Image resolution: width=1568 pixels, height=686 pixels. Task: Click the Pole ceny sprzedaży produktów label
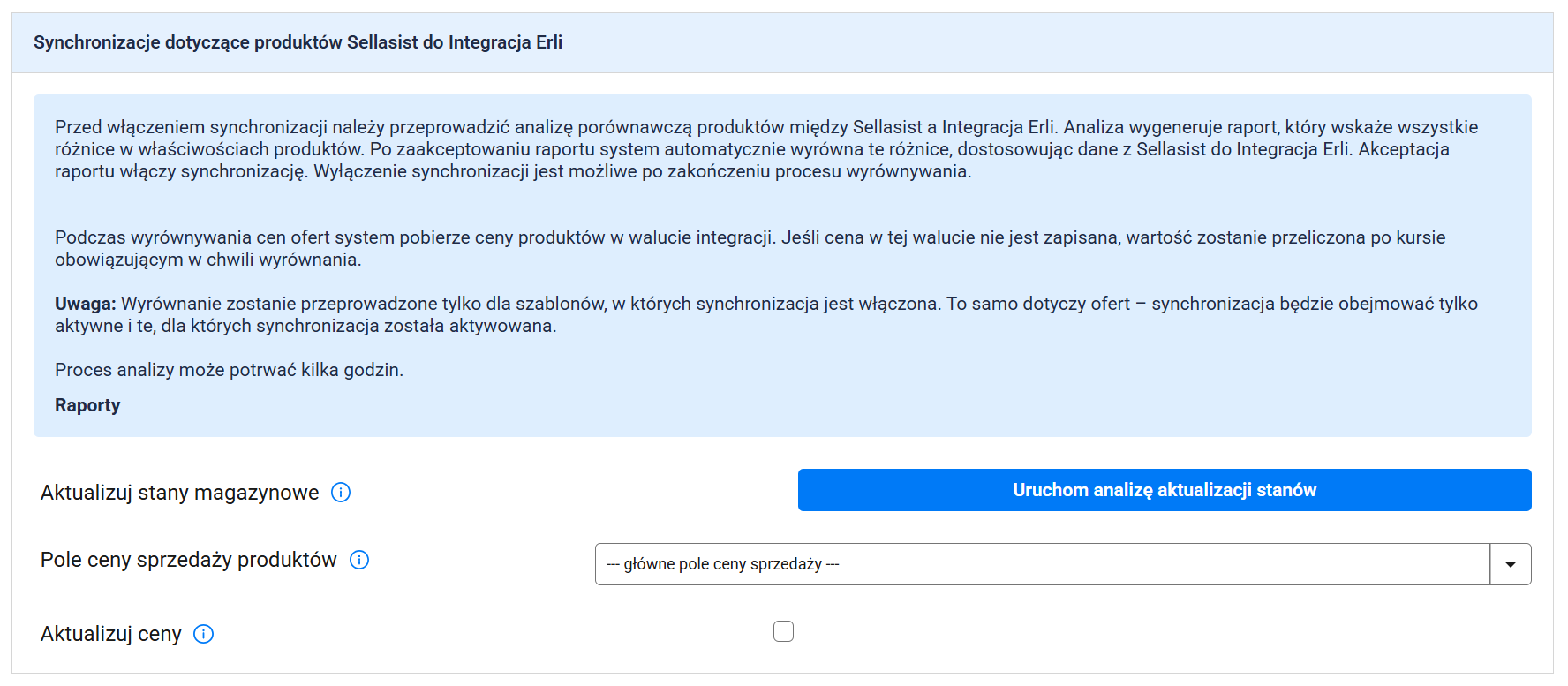click(189, 560)
